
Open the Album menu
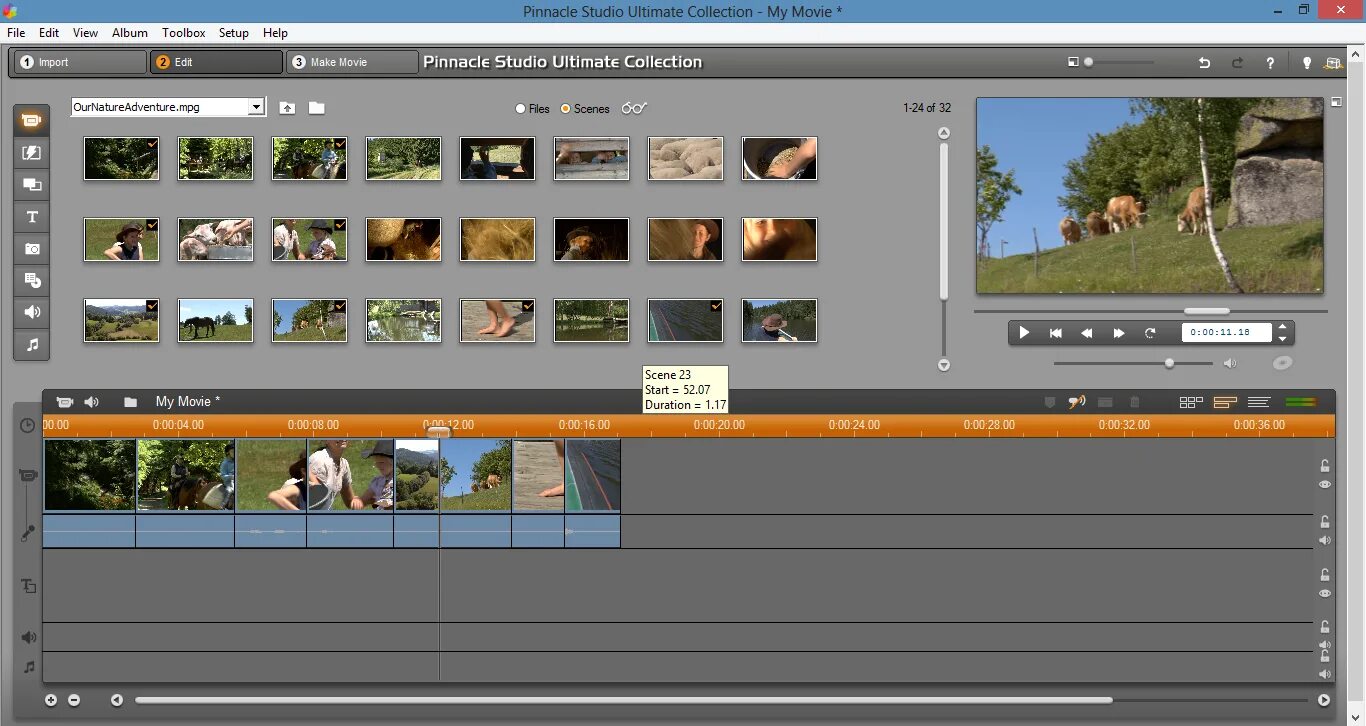pyautogui.click(x=130, y=33)
